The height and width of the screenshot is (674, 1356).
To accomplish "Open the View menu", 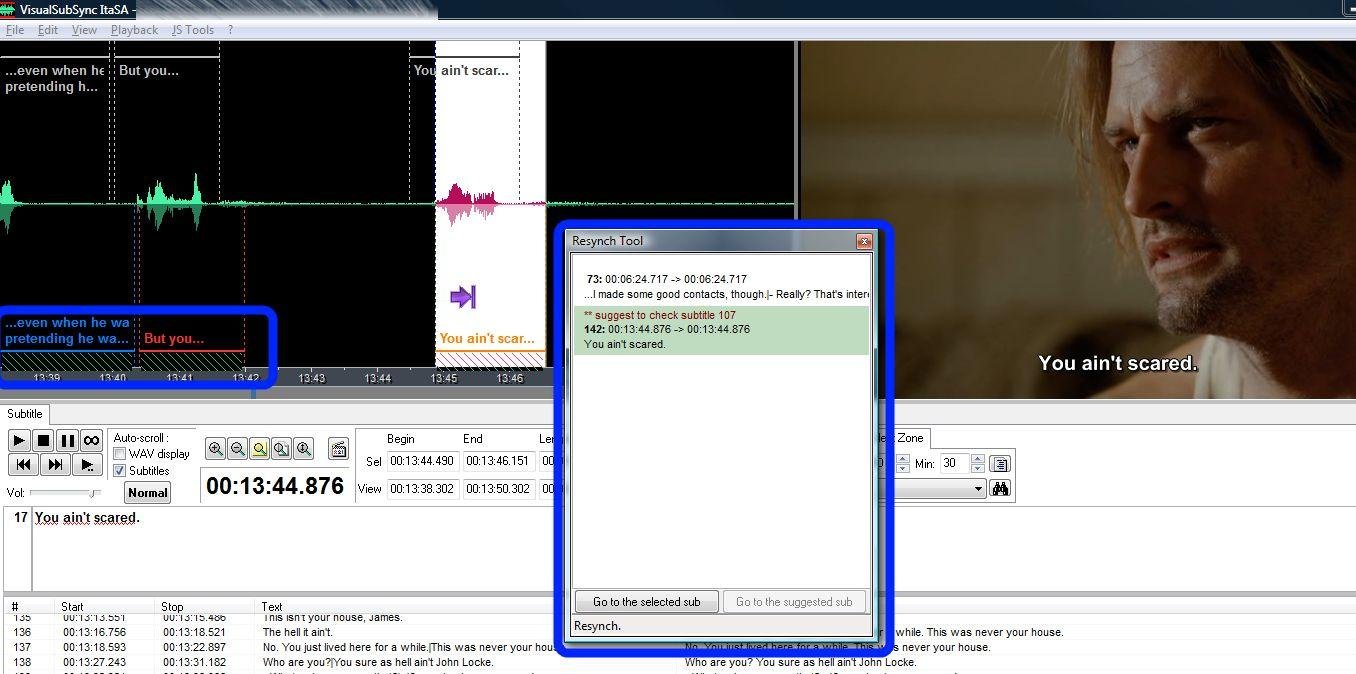I will (x=84, y=30).
